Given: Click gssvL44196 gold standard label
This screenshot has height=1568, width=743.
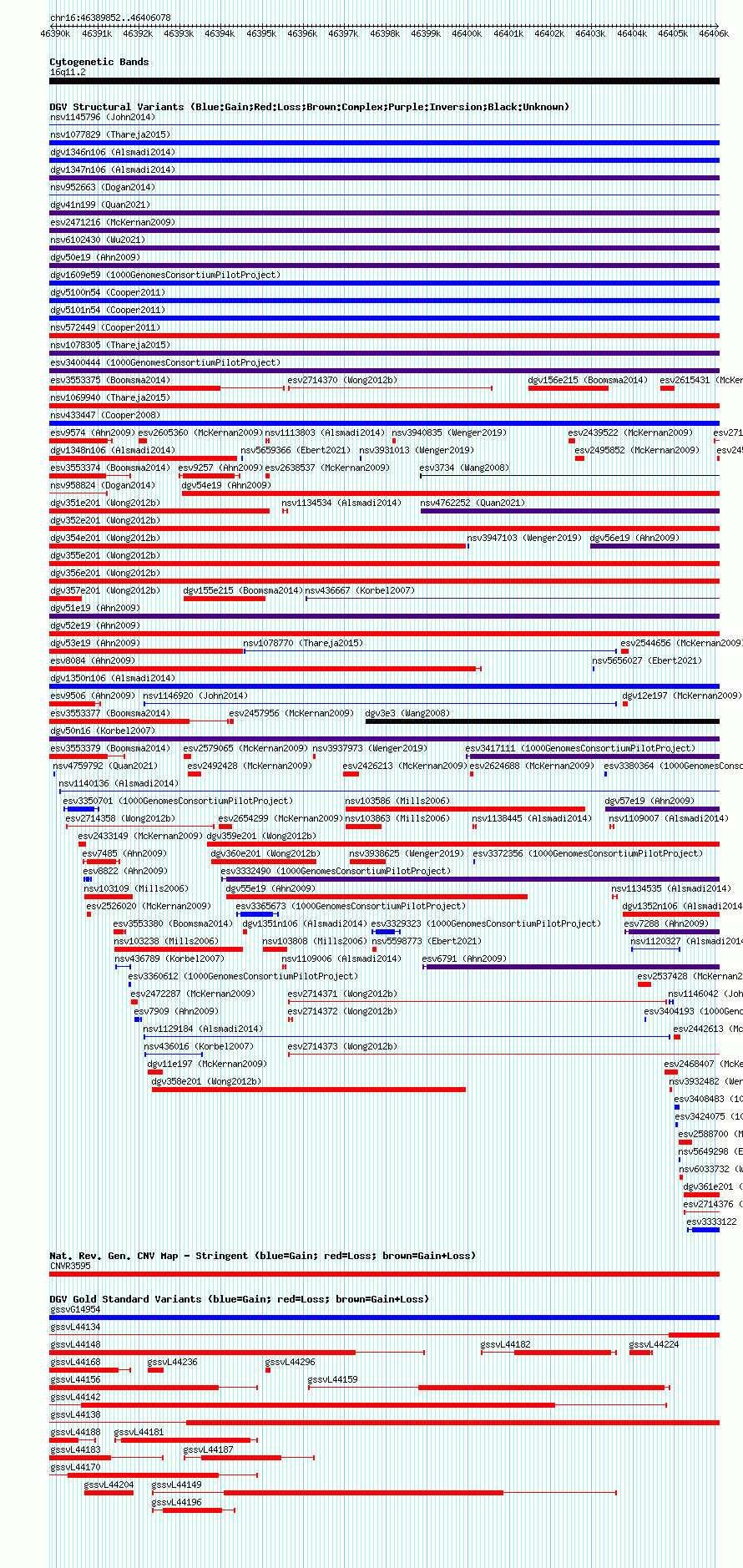Looking at the screenshot, I should click(177, 1502).
